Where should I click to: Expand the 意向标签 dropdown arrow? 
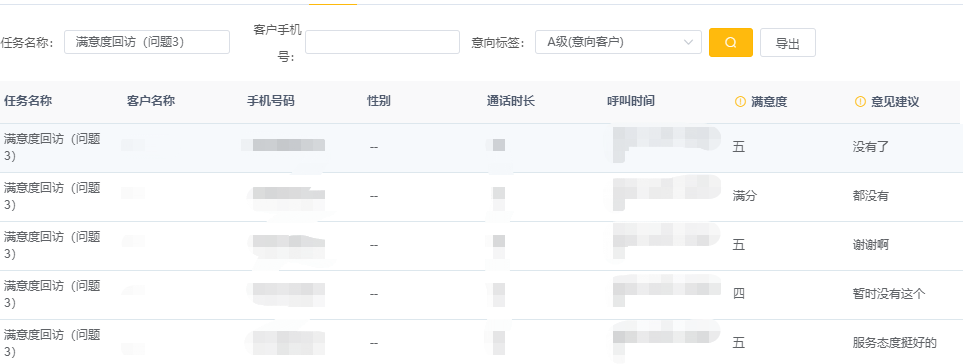pyautogui.click(x=688, y=42)
